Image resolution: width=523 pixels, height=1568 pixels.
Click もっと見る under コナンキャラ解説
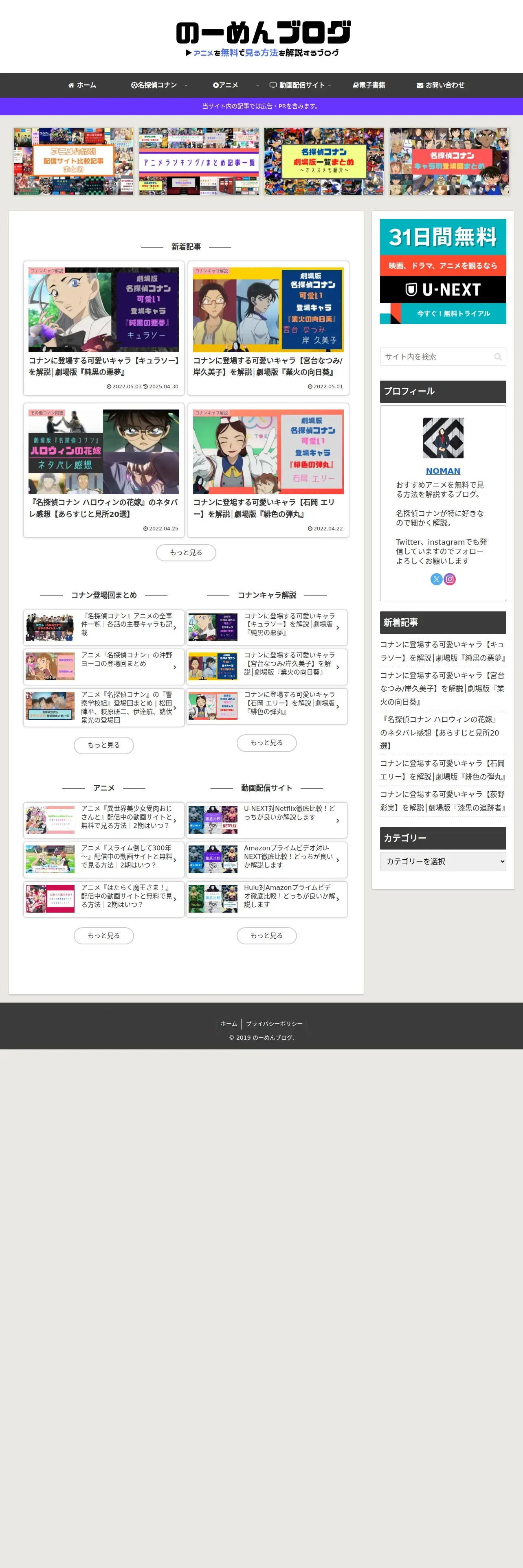tap(267, 742)
